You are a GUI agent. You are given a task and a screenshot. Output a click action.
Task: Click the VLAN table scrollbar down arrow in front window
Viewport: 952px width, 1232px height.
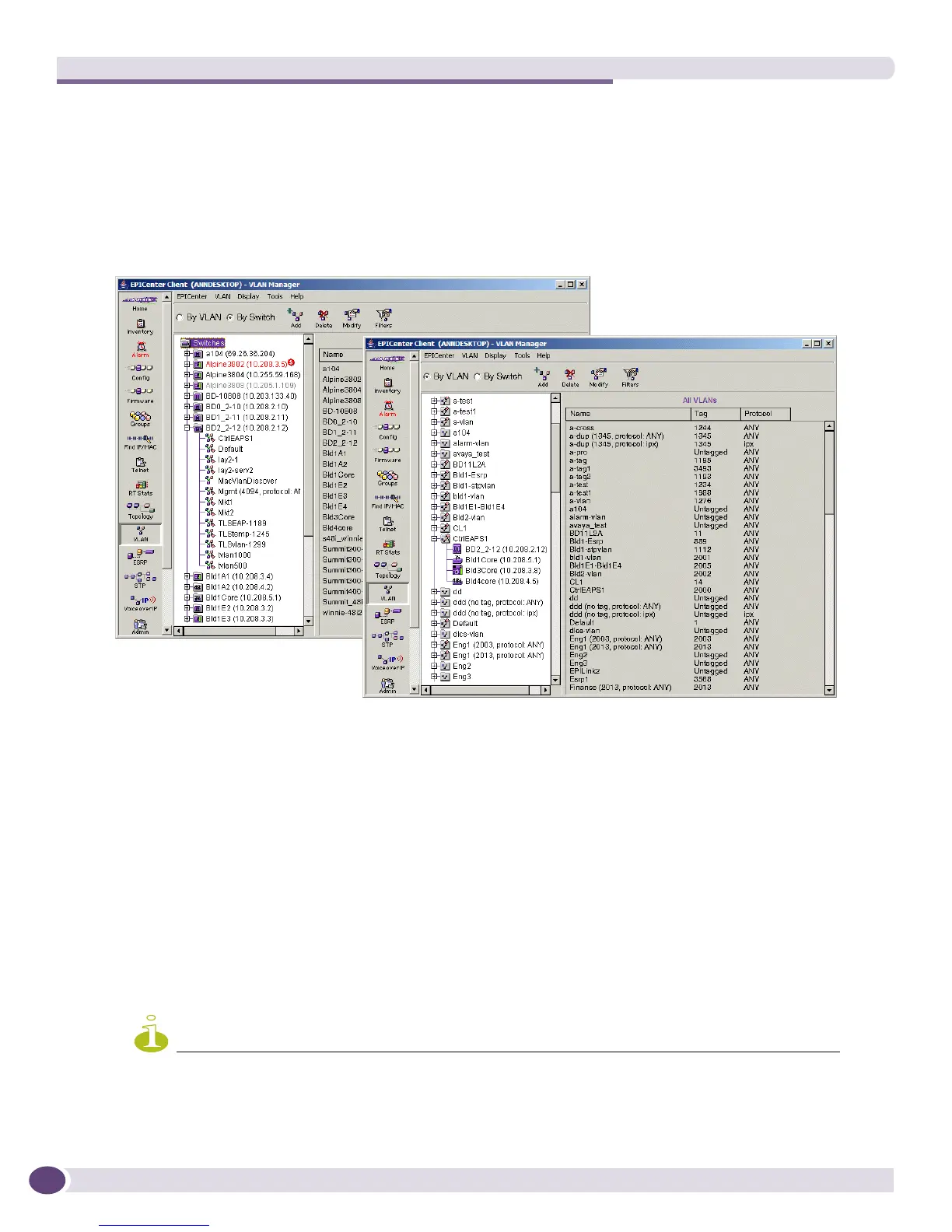point(829,690)
